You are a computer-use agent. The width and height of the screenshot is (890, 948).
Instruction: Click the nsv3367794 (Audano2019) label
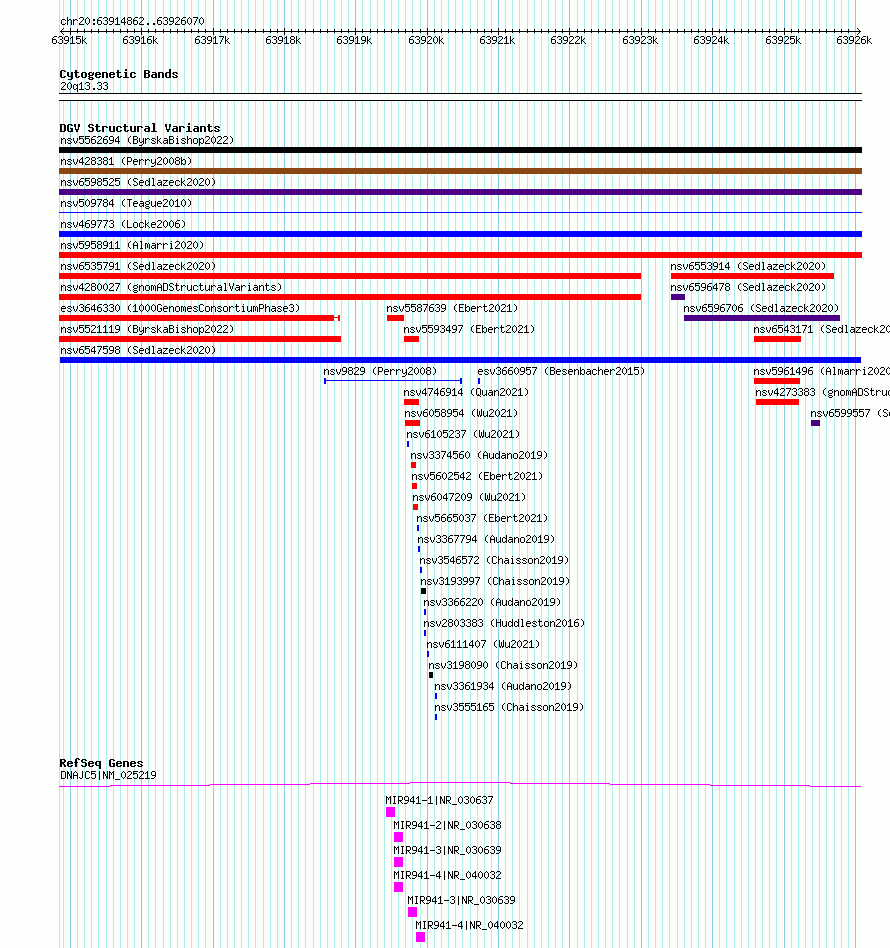tap(486, 539)
